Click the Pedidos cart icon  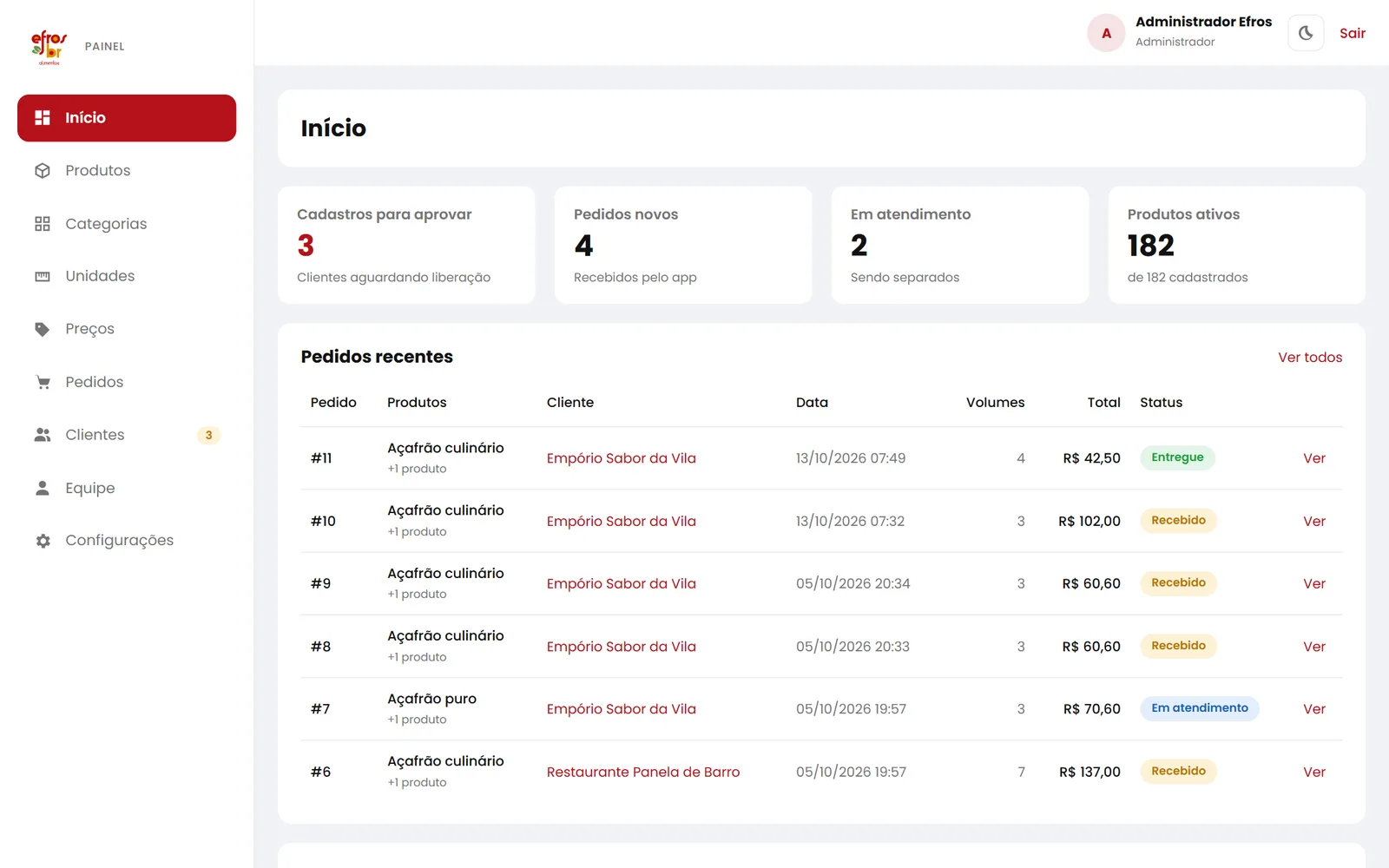pyautogui.click(x=43, y=382)
